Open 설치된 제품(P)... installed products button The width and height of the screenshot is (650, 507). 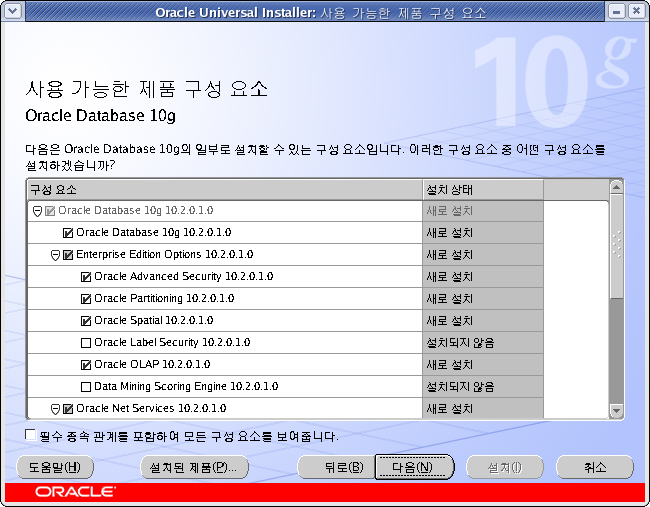[194, 468]
